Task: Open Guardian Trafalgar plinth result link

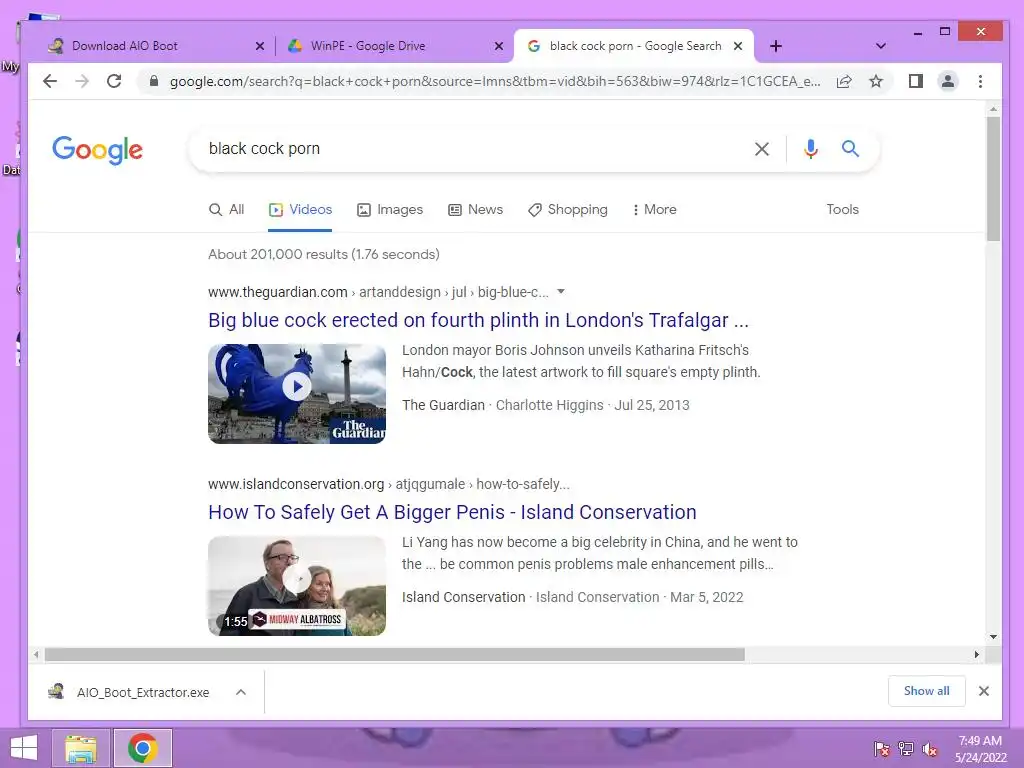Action: (478, 320)
